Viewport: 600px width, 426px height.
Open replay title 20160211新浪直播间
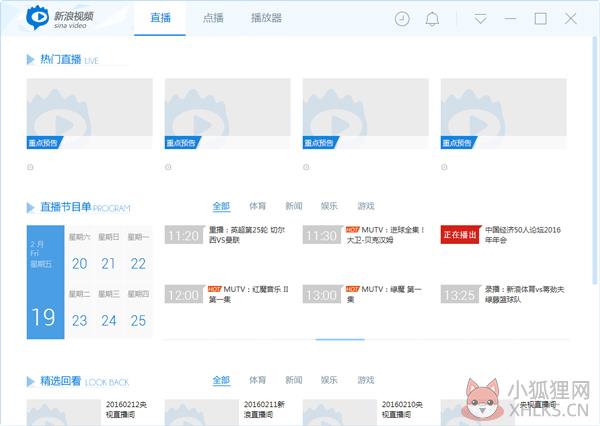[264, 409]
